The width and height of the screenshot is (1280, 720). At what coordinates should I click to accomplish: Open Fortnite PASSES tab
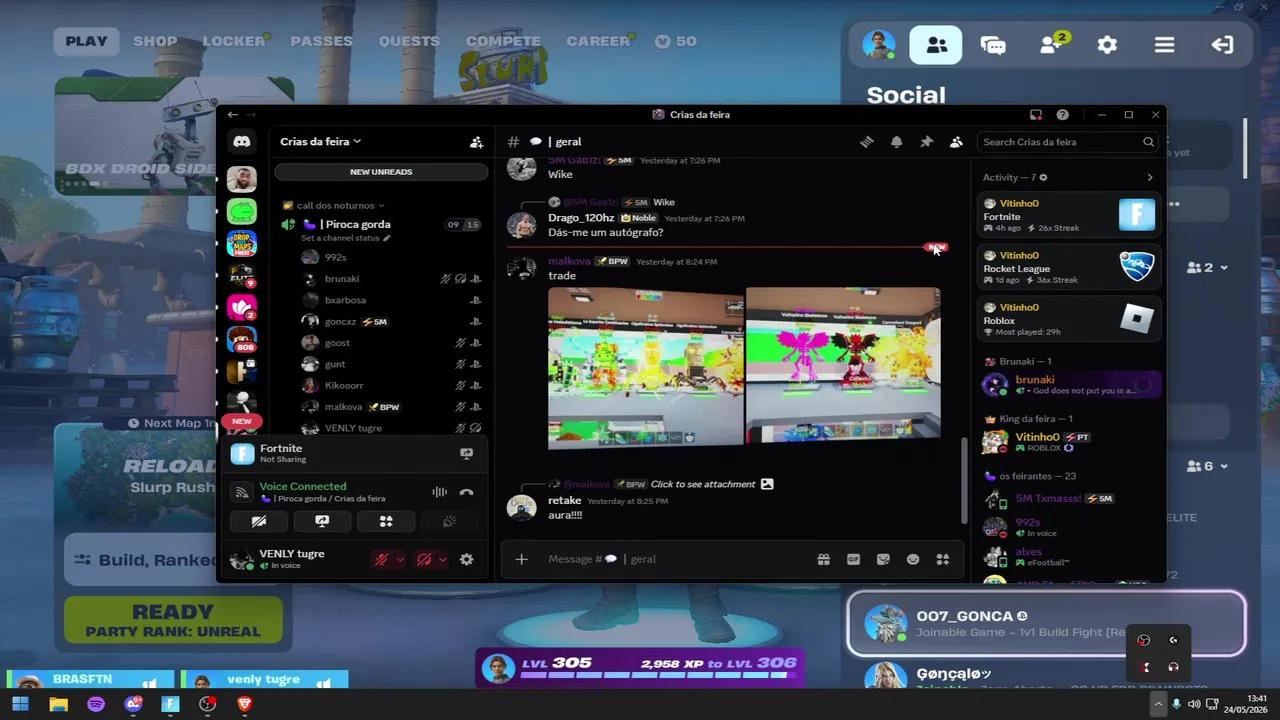[321, 41]
